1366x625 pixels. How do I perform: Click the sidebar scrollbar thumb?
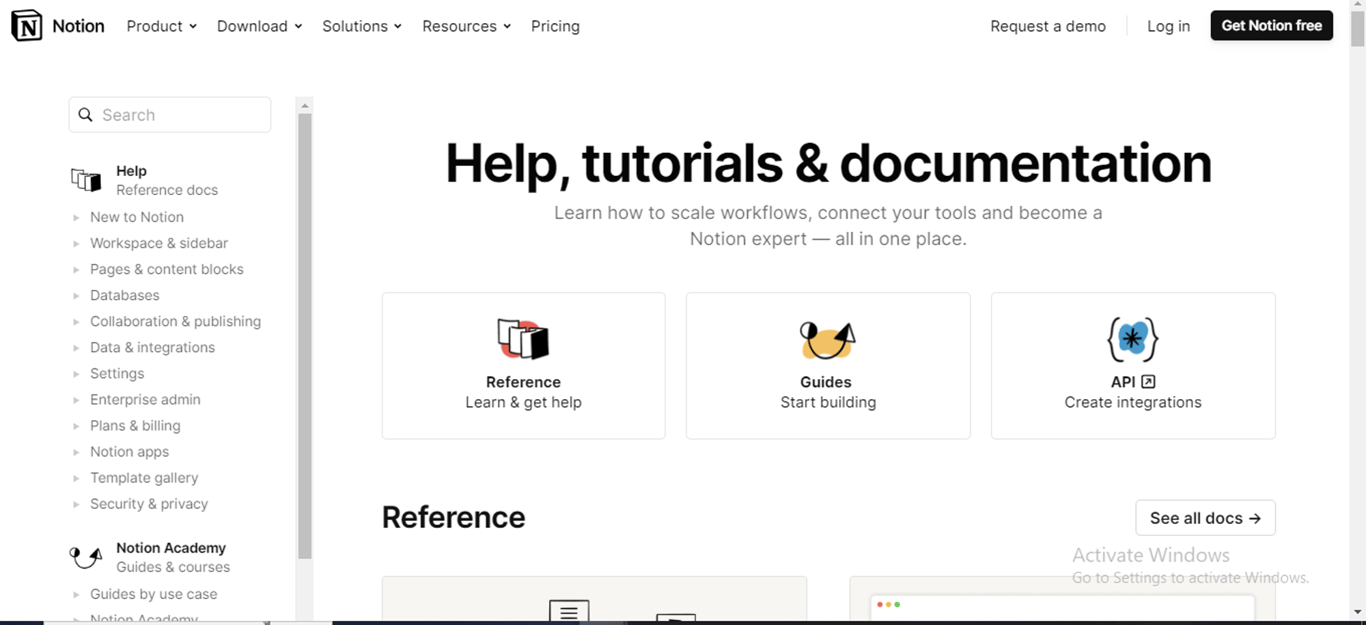pyautogui.click(x=305, y=336)
